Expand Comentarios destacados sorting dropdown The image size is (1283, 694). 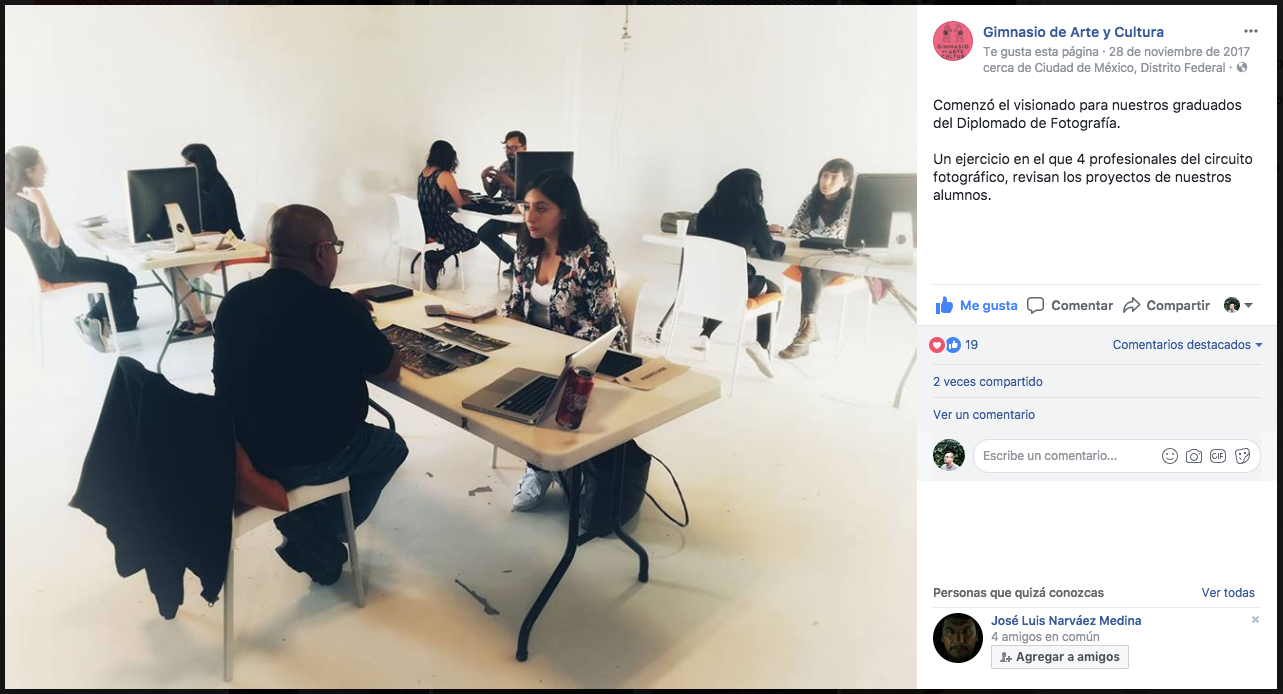tap(1187, 345)
